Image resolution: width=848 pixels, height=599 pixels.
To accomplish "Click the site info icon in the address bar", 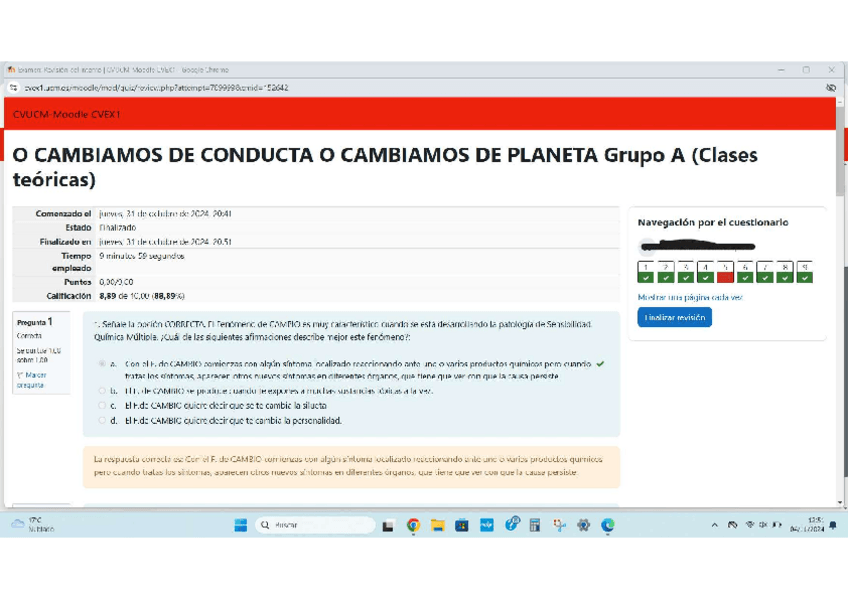I will (x=14, y=88).
